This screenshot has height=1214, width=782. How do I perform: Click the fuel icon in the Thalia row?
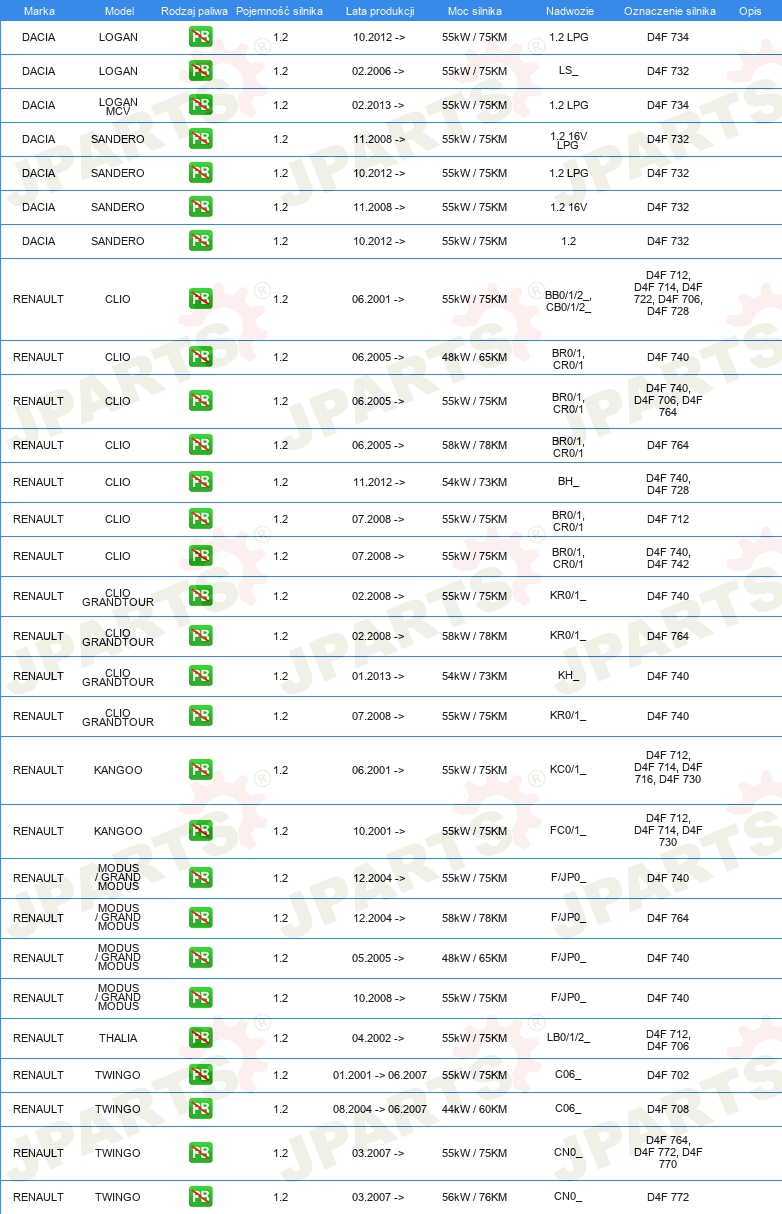pyautogui.click(x=200, y=1038)
